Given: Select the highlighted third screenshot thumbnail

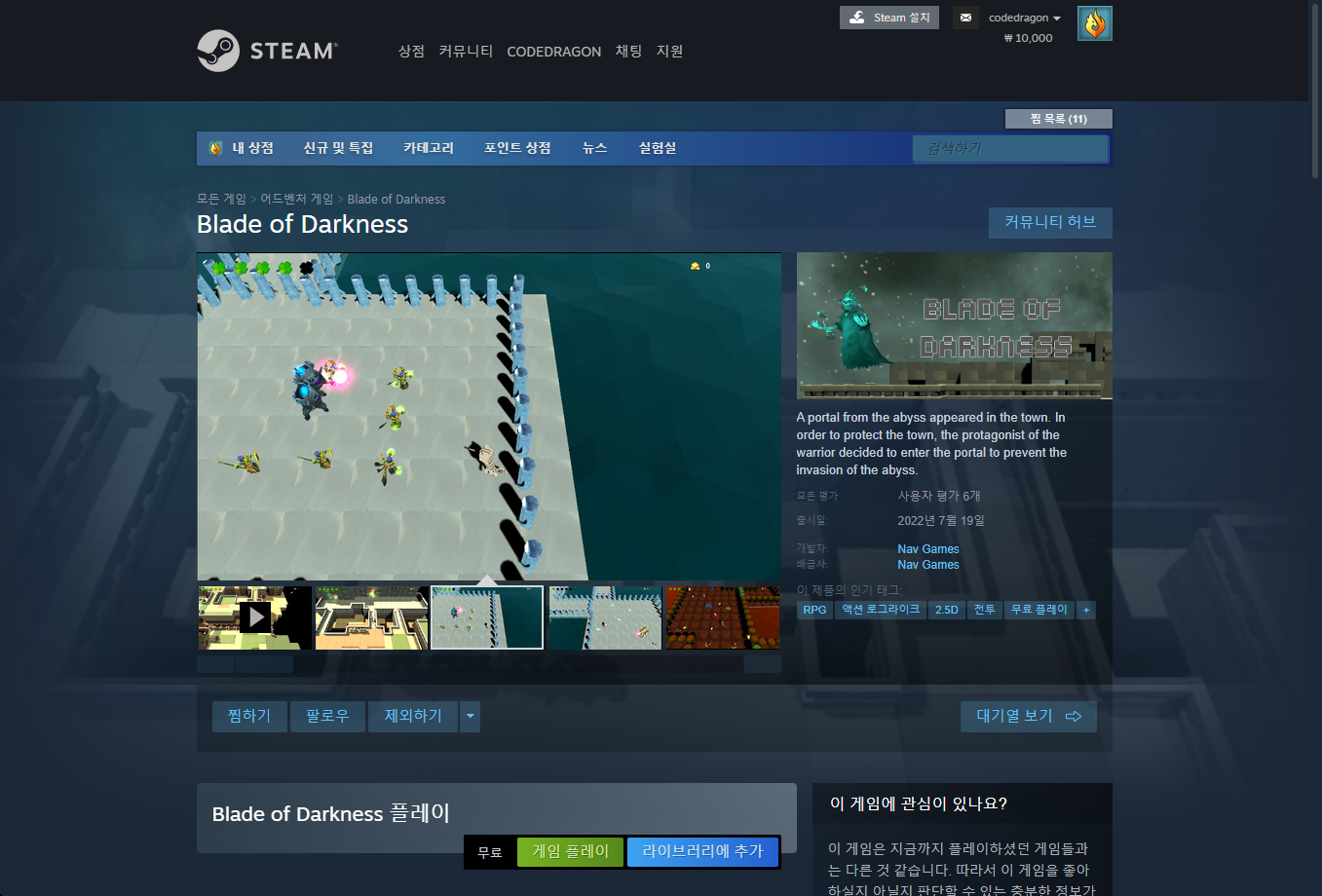Looking at the screenshot, I should pyautogui.click(x=487, y=617).
